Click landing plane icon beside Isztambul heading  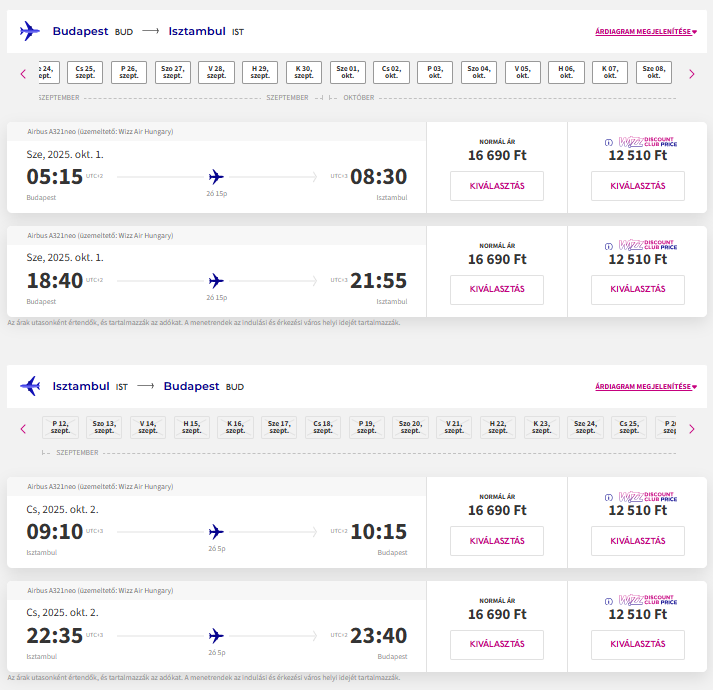pos(30,386)
